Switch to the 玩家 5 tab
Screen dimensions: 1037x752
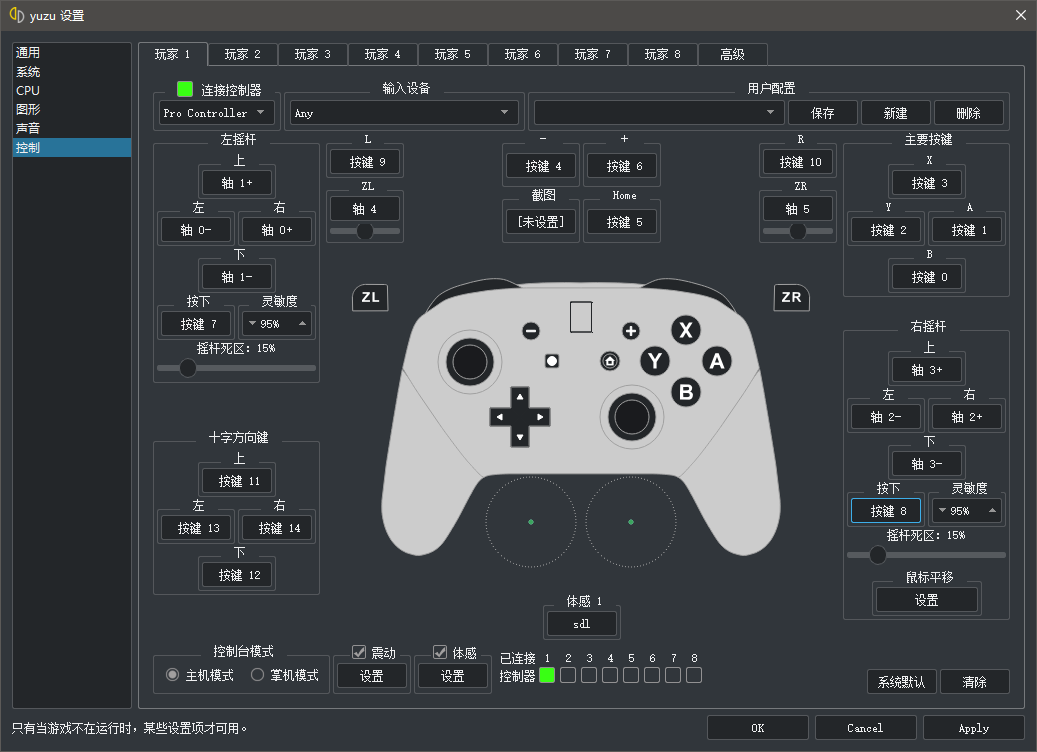pyautogui.click(x=452, y=54)
